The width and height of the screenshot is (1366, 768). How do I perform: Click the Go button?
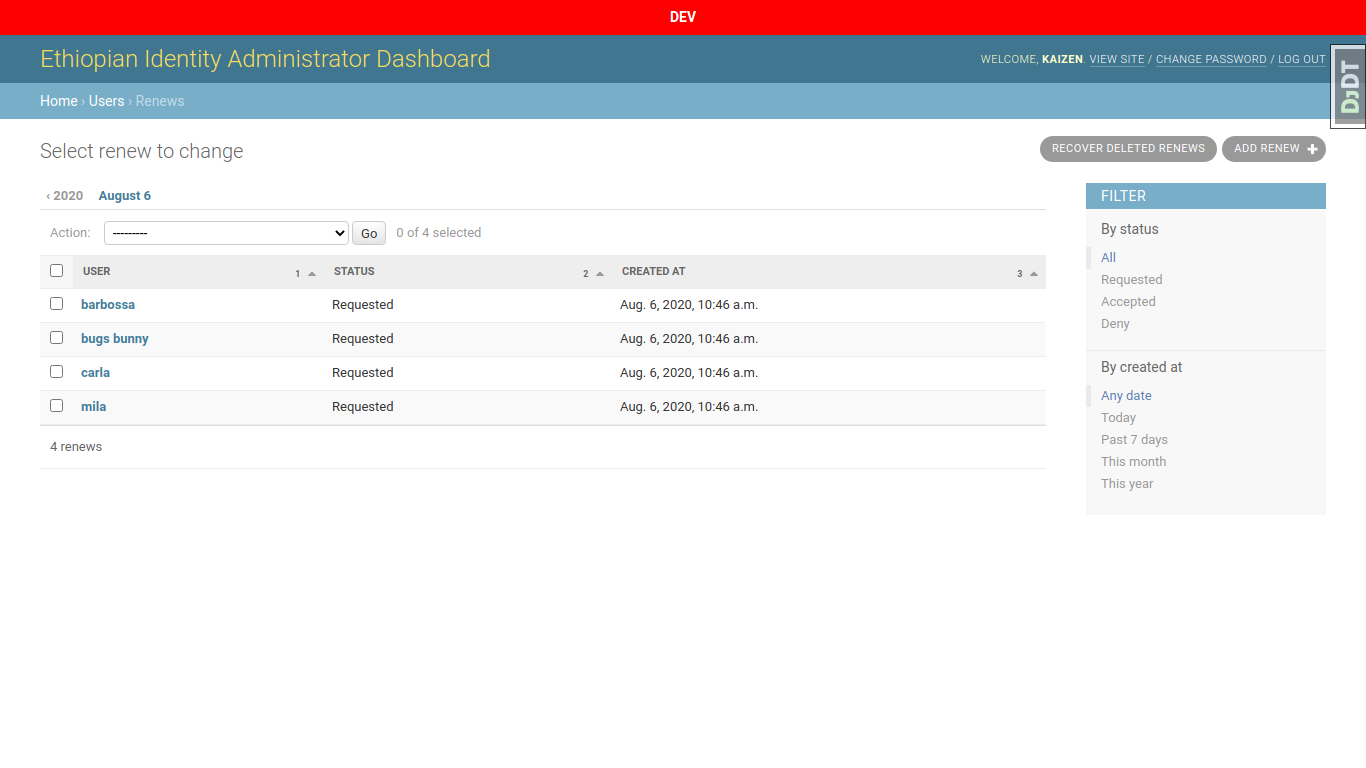369,233
